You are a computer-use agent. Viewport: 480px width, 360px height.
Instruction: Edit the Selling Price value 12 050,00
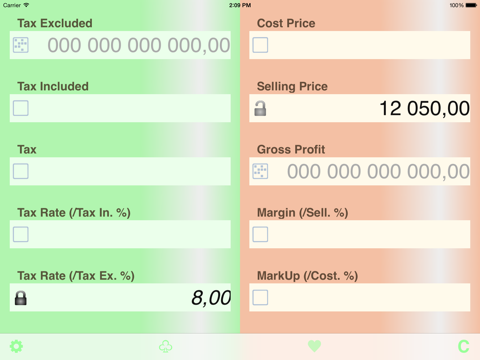pyautogui.click(x=425, y=109)
